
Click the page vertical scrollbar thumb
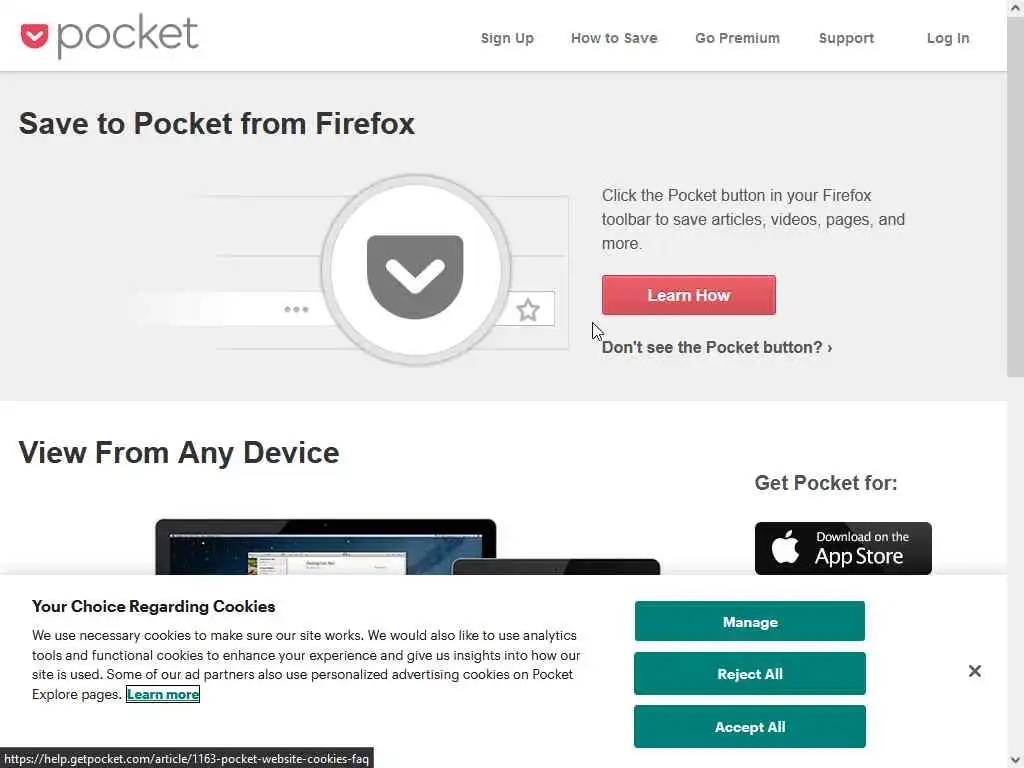coord(1015,200)
